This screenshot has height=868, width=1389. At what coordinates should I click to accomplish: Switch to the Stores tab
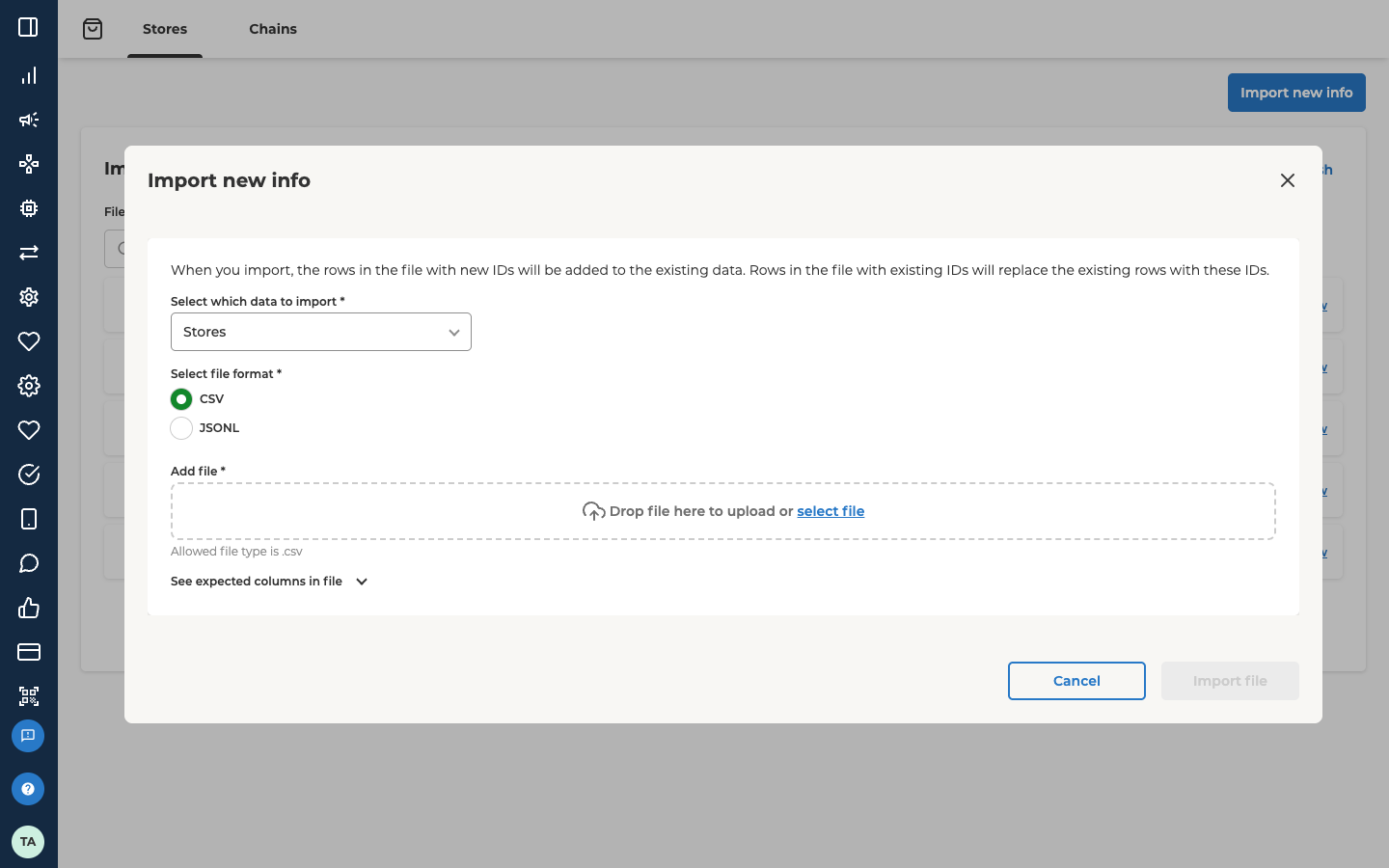click(165, 29)
